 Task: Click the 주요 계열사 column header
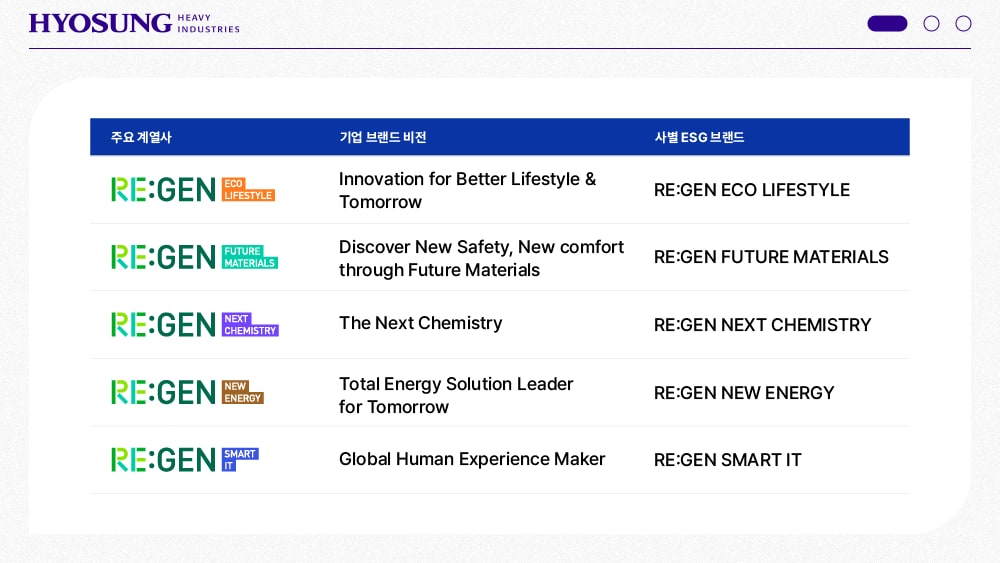[x=141, y=137]
